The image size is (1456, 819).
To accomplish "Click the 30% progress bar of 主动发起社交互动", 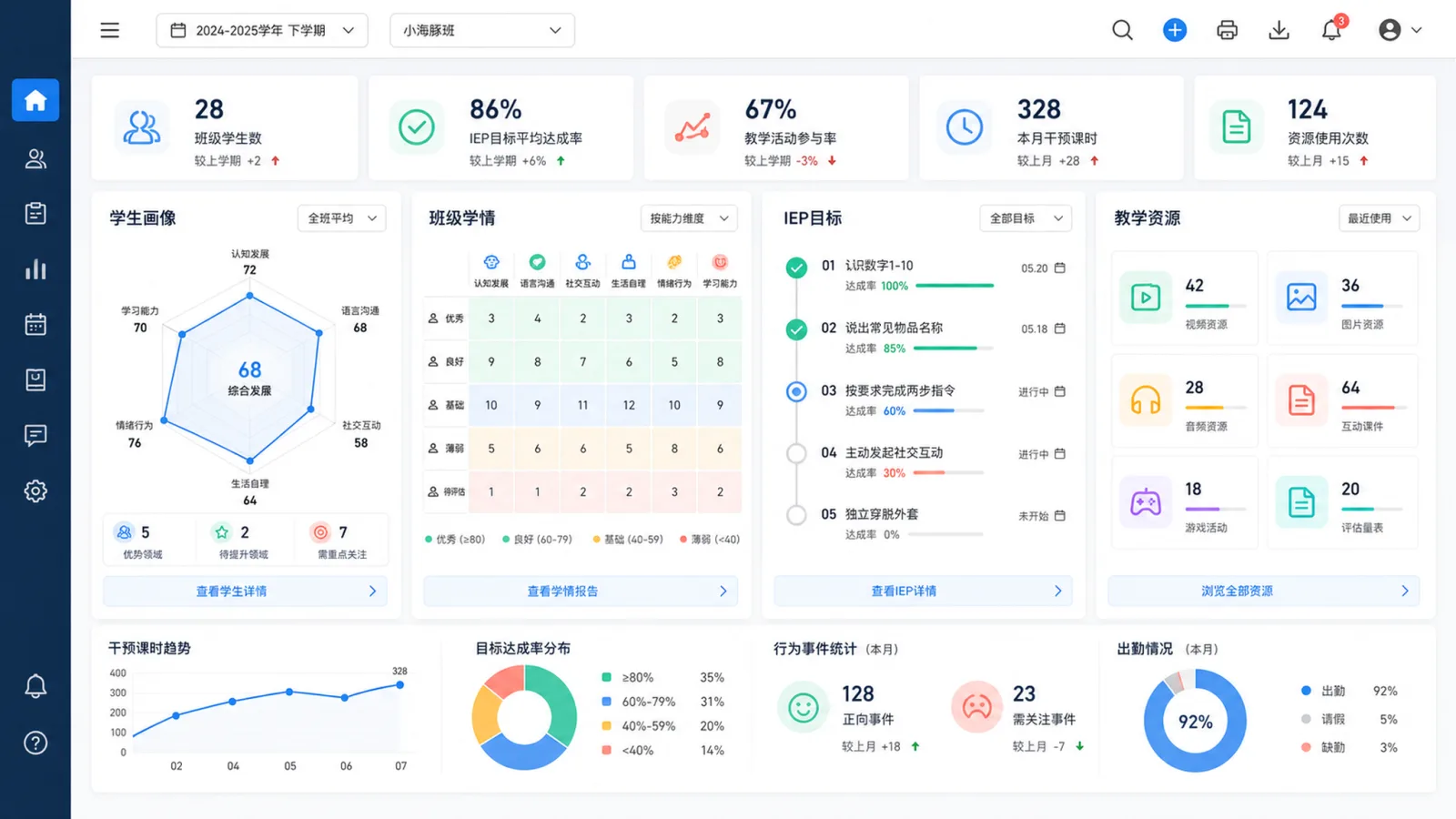I will point(948,473).
